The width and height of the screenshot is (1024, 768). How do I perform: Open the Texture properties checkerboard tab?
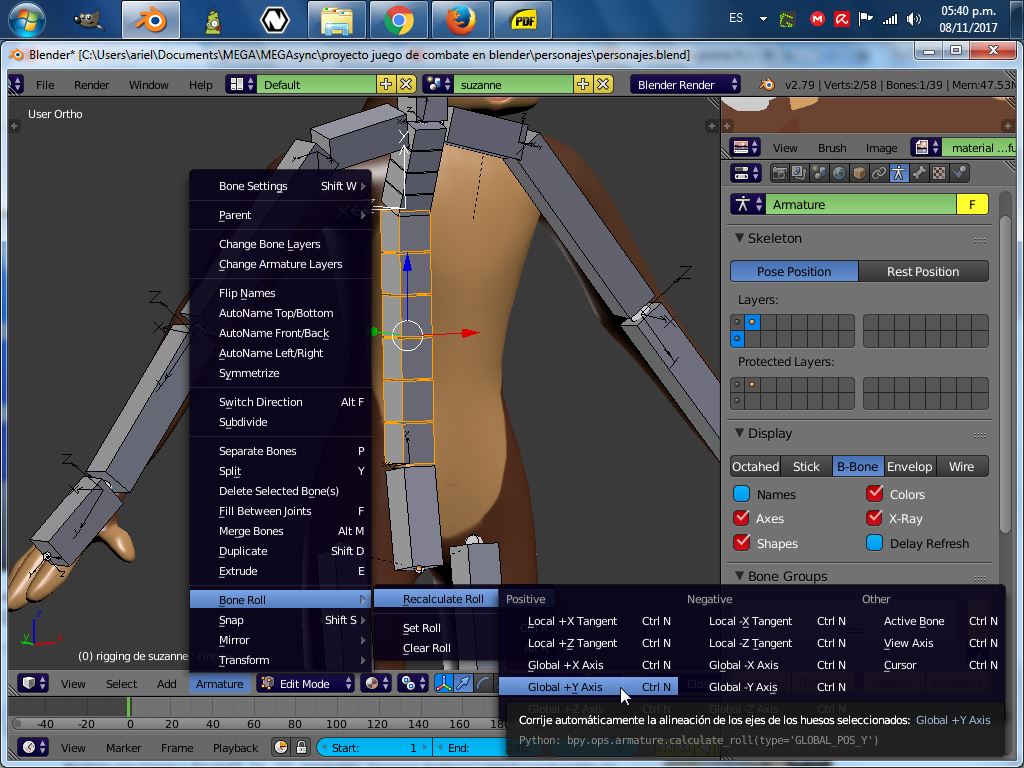pos(938,173)
